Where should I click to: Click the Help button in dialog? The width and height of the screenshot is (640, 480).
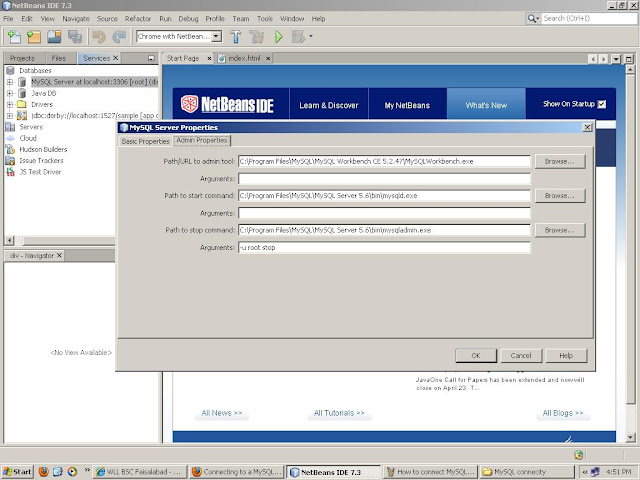566,356
